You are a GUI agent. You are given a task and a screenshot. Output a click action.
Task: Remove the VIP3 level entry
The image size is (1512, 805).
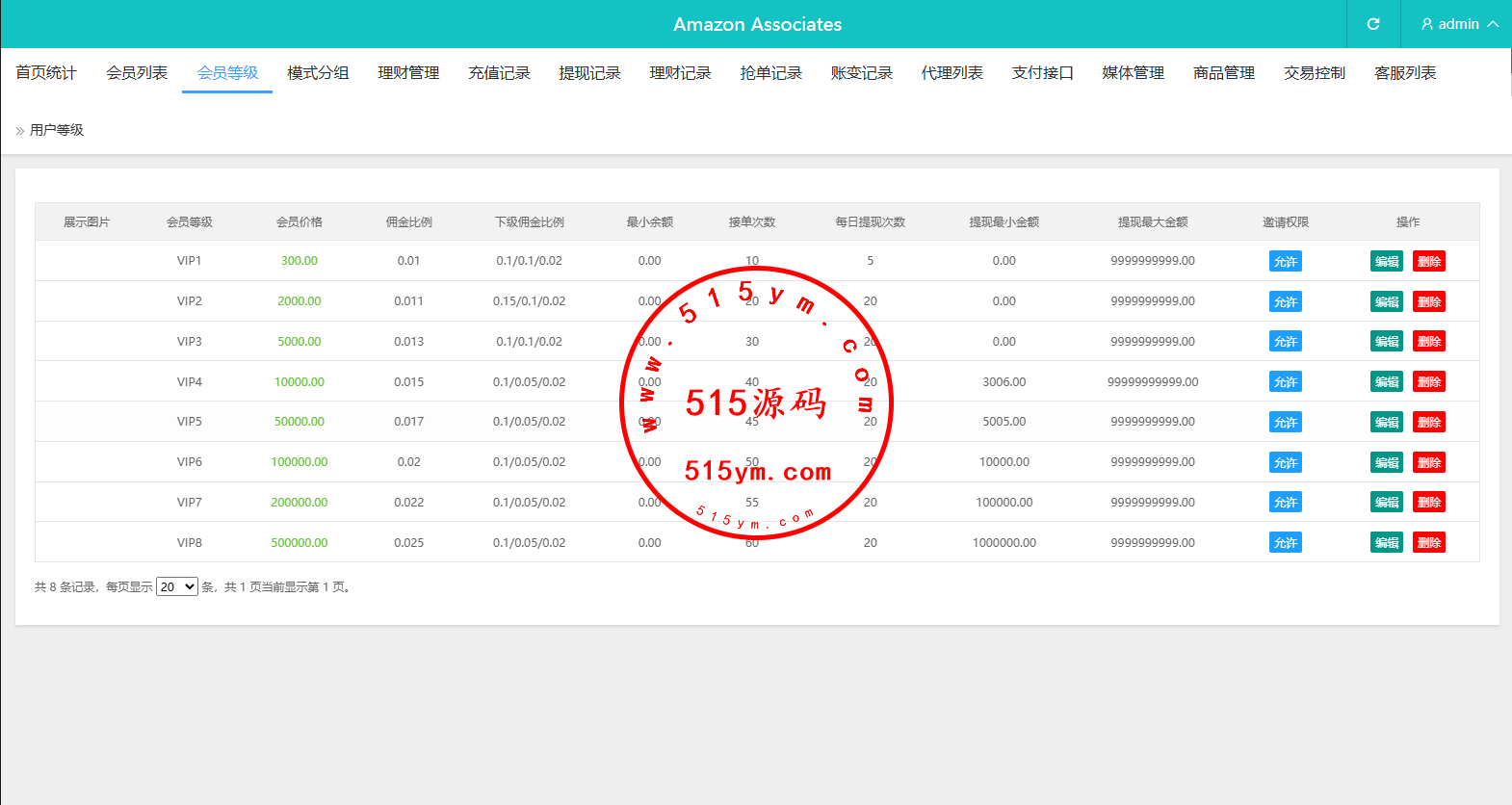click(x=1428, y=342)
